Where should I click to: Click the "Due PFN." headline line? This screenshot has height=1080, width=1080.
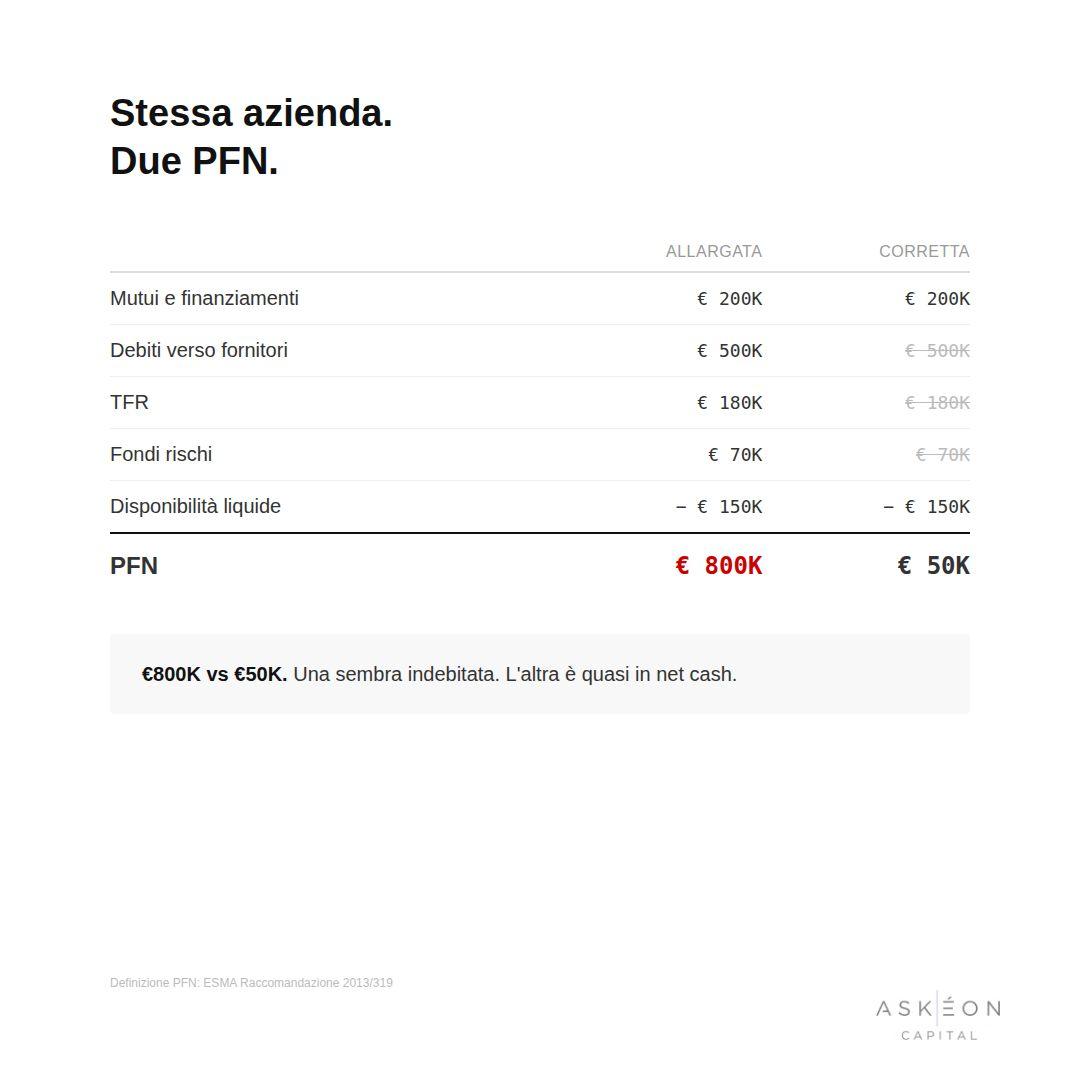[194, 160]
